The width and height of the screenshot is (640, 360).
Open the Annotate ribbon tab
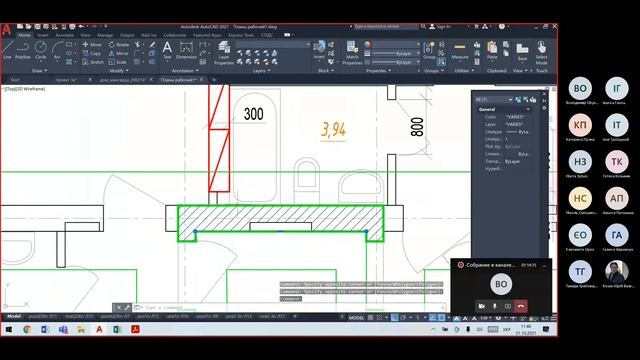[64, 36]
